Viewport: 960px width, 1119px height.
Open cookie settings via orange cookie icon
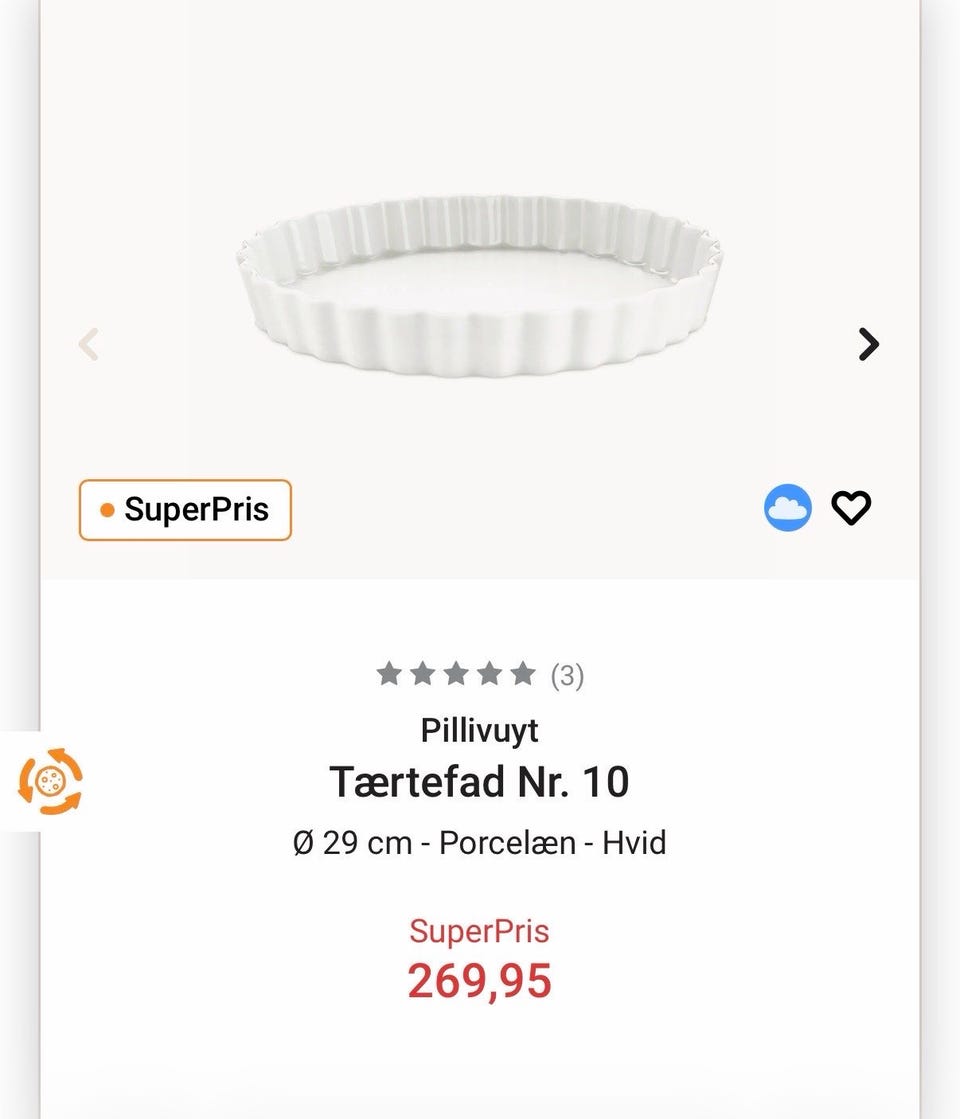coord(50,781)
